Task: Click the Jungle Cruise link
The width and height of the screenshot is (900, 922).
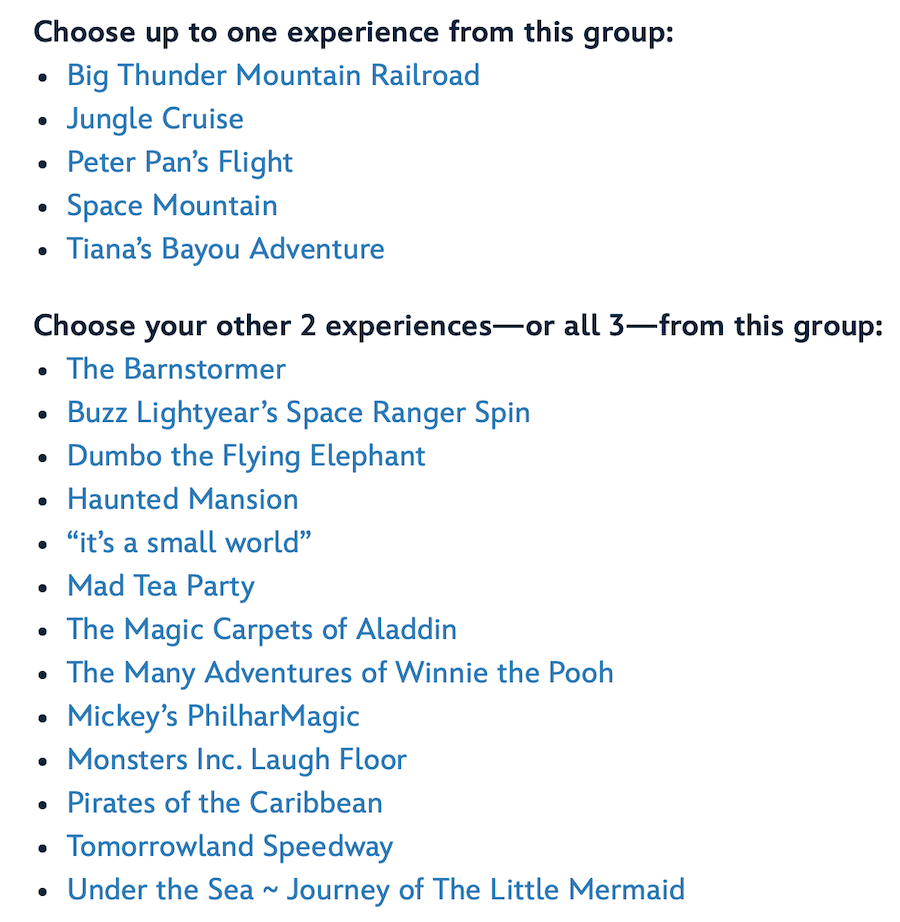Action: pyautogui.click(x=155, y=119)
